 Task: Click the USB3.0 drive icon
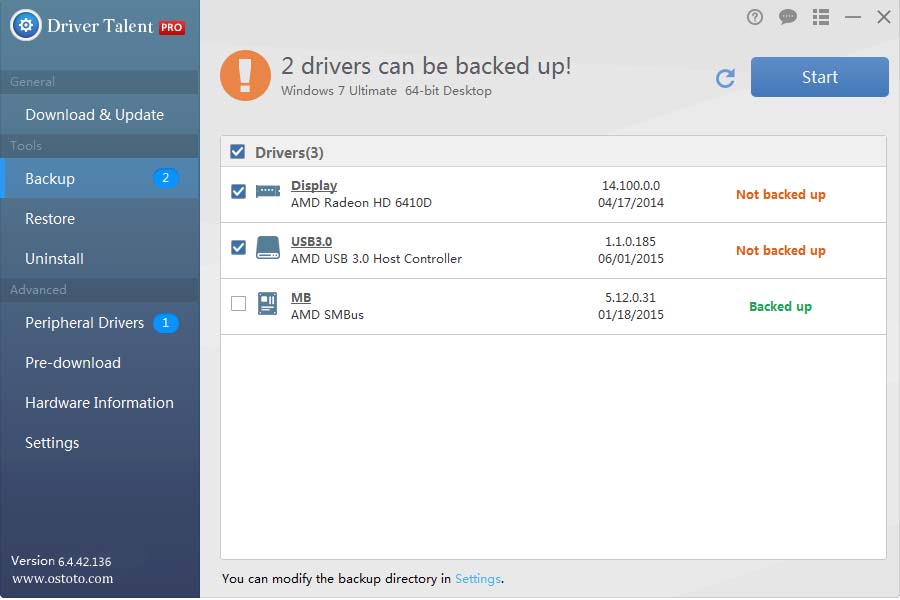267,247
